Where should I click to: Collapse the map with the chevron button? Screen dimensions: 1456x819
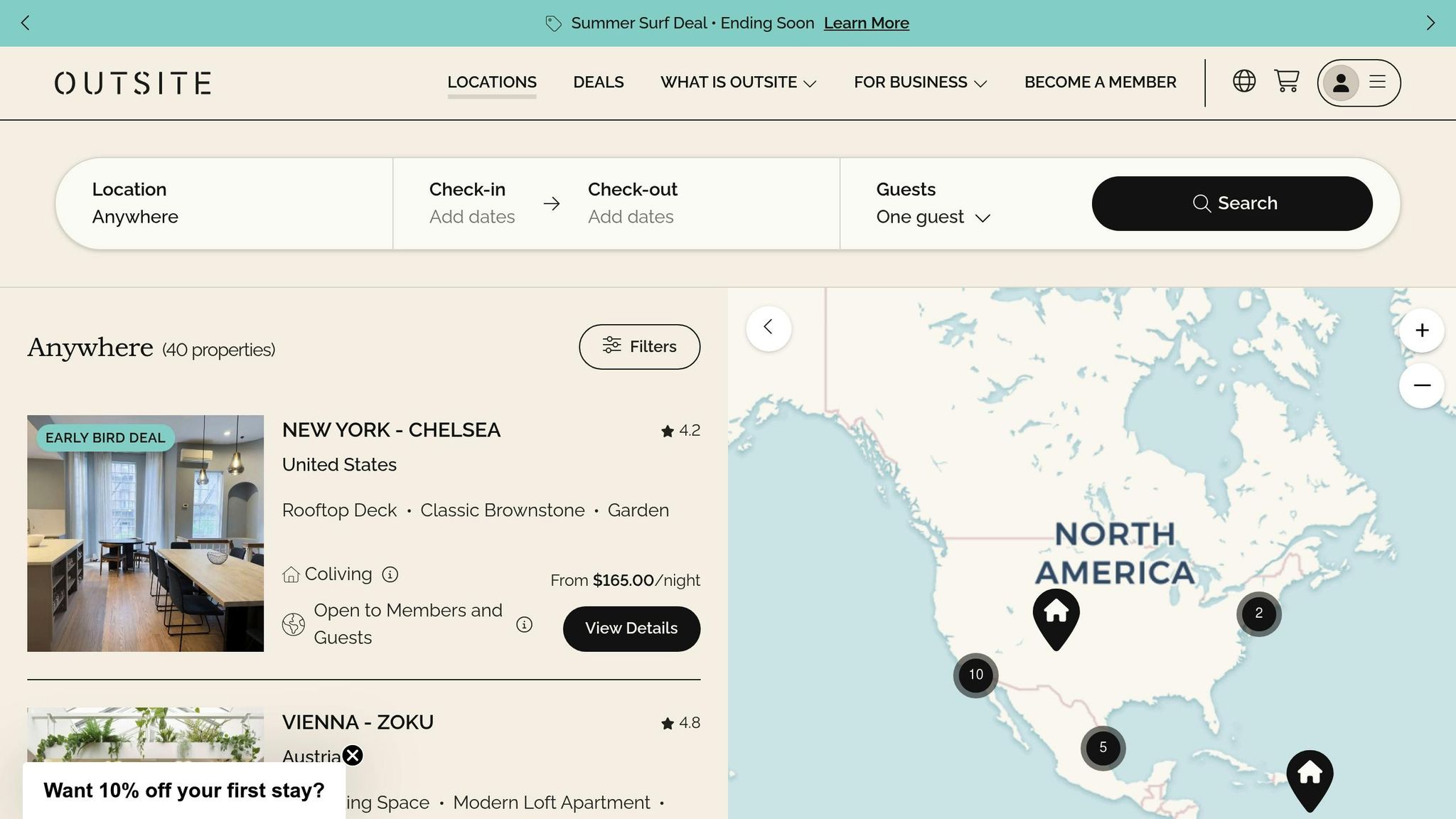pos(769,328)
